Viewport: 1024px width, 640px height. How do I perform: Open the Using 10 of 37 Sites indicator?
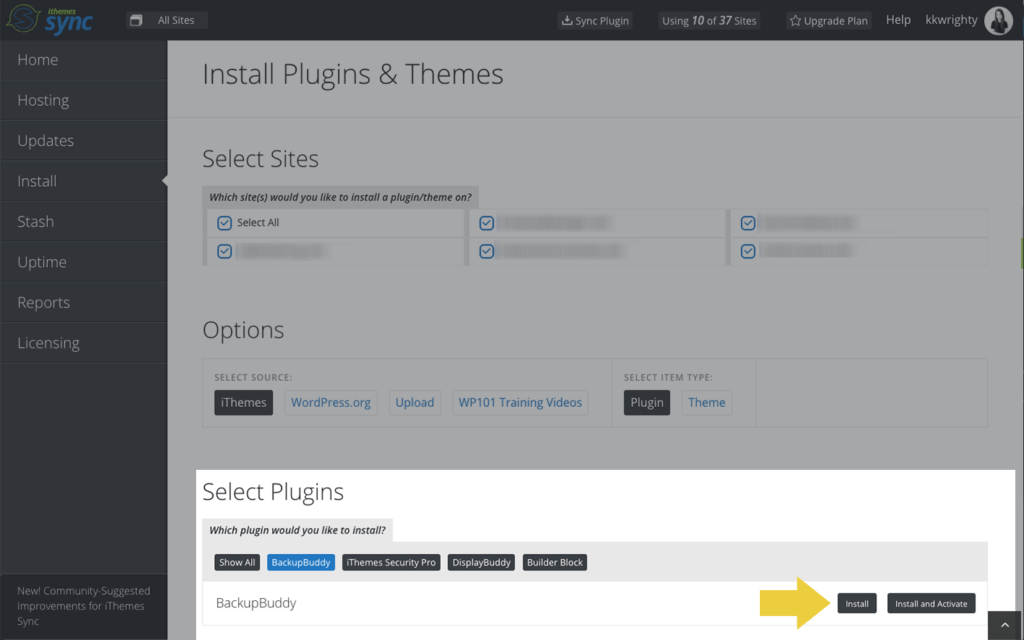709,21
